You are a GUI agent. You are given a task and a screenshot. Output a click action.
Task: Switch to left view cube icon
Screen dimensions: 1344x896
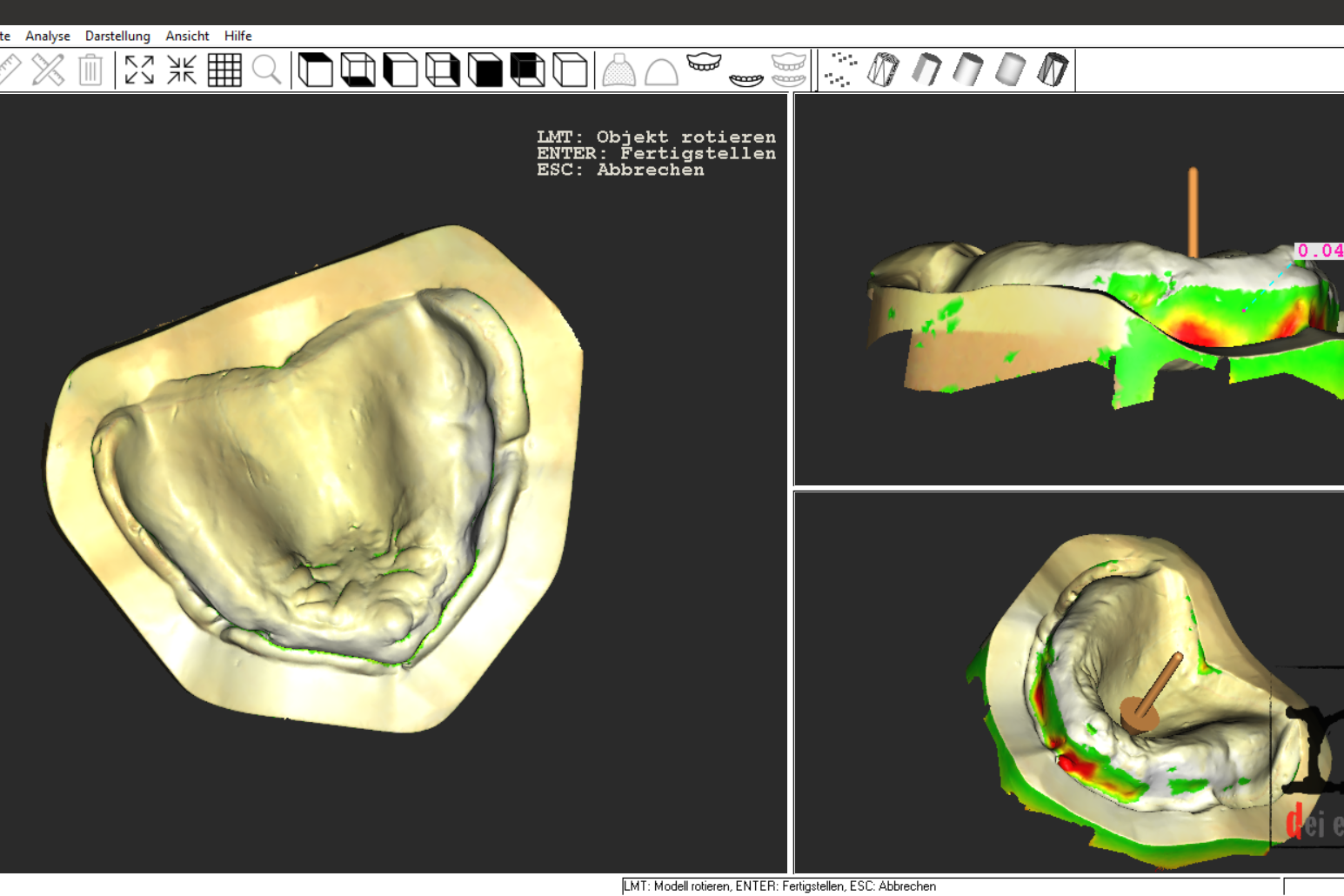point(400,70)
